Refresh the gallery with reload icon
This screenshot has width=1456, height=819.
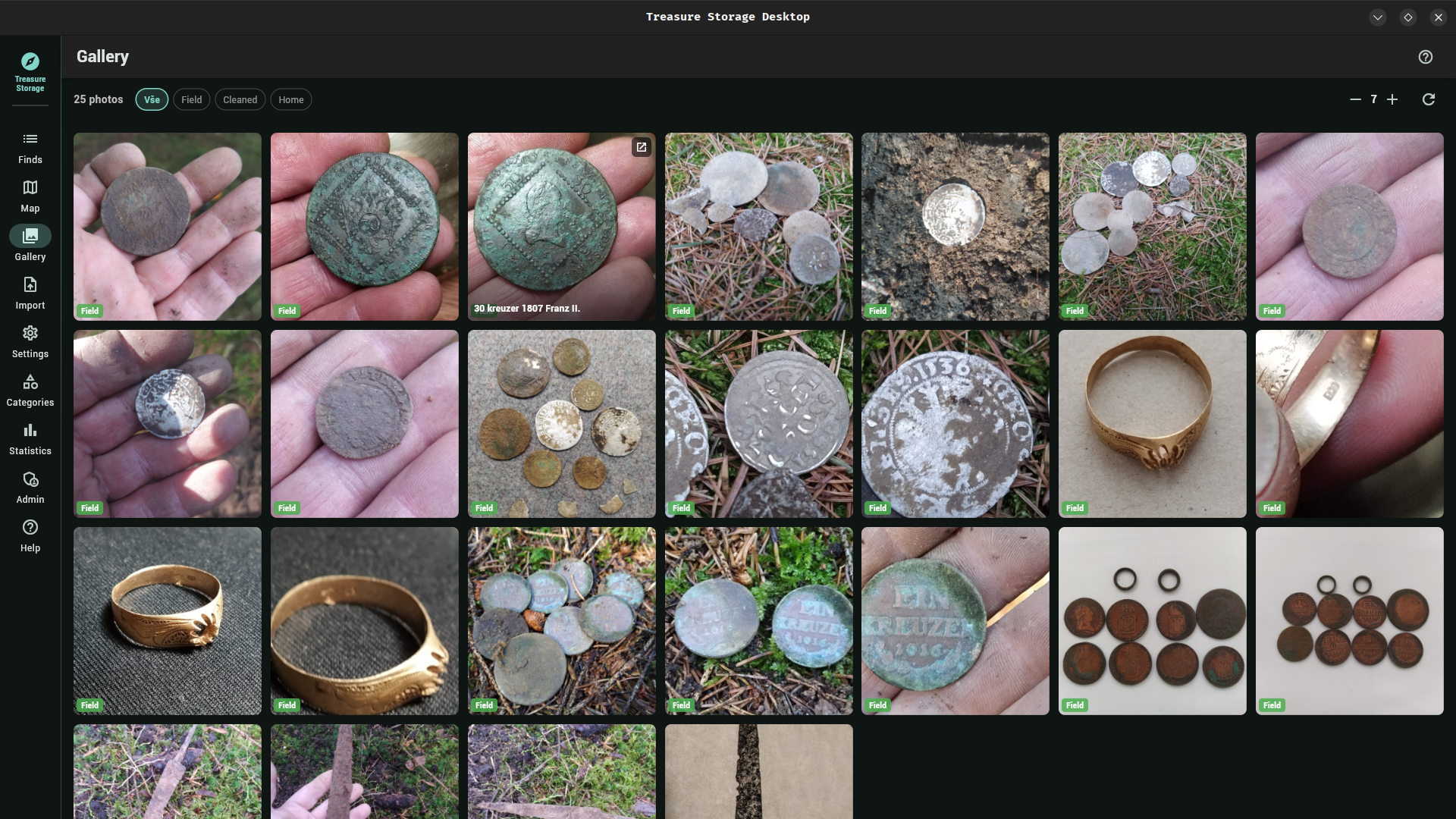click(1428, 99)
